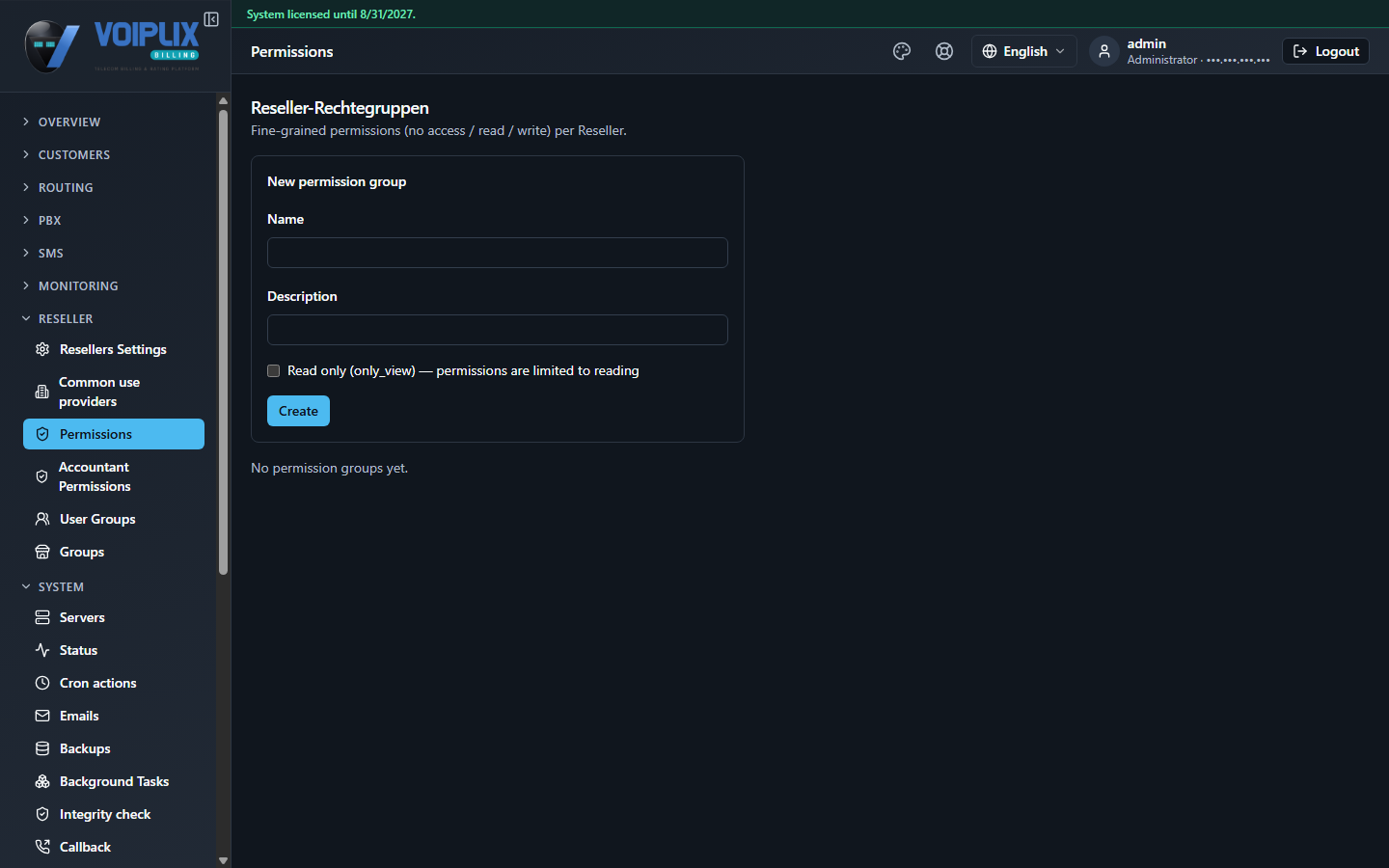Image resolution: width=1389 pixels, height=868 pixels.
Task: Expand the PBX section
Action: coord(114,220)
